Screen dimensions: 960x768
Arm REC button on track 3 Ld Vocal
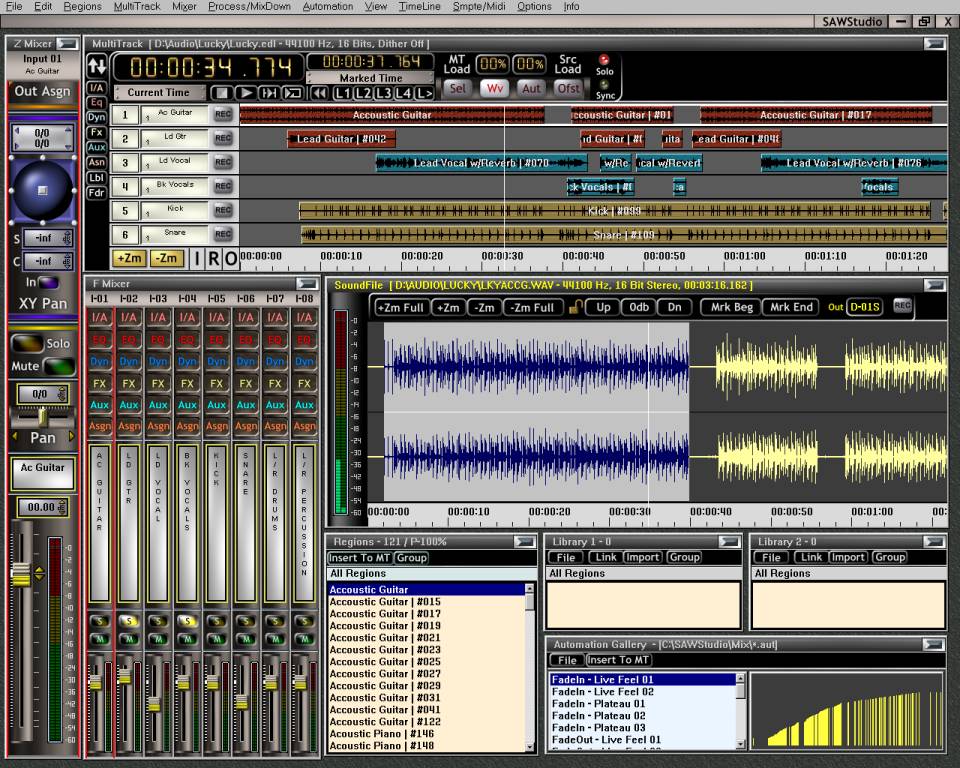(223, 163)
